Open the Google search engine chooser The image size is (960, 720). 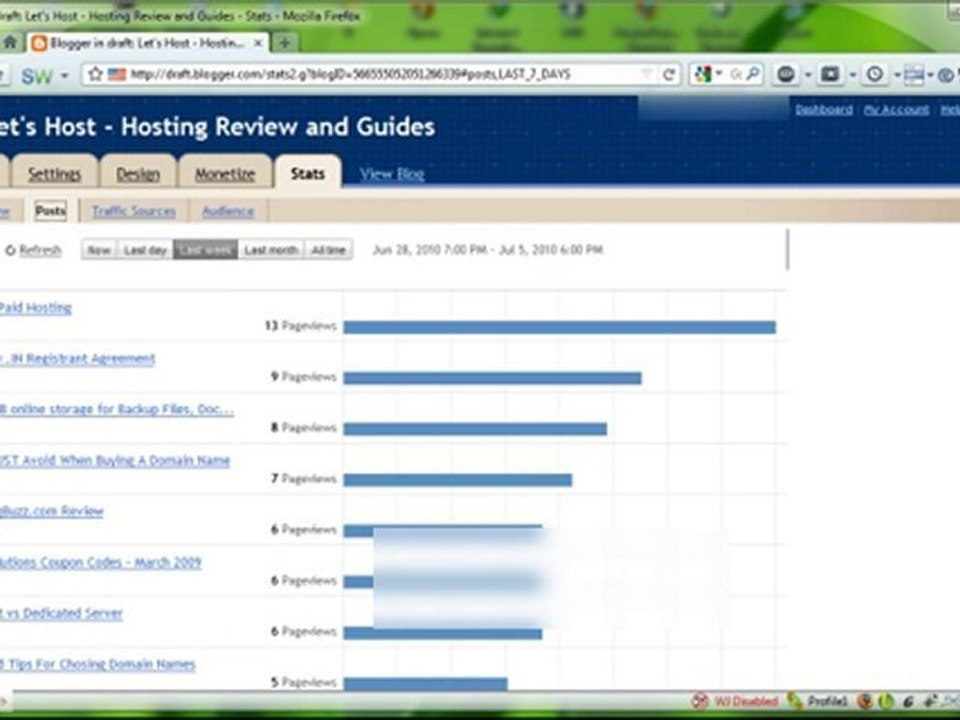pyautogui.click(x=707, y=75)
